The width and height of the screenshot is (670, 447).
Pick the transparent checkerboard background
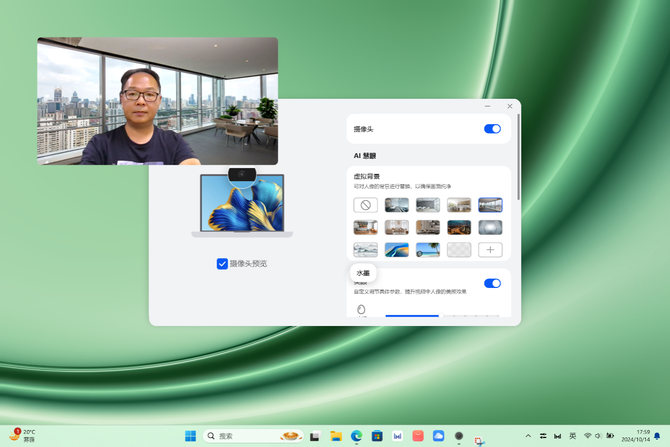tap(459, 250)
